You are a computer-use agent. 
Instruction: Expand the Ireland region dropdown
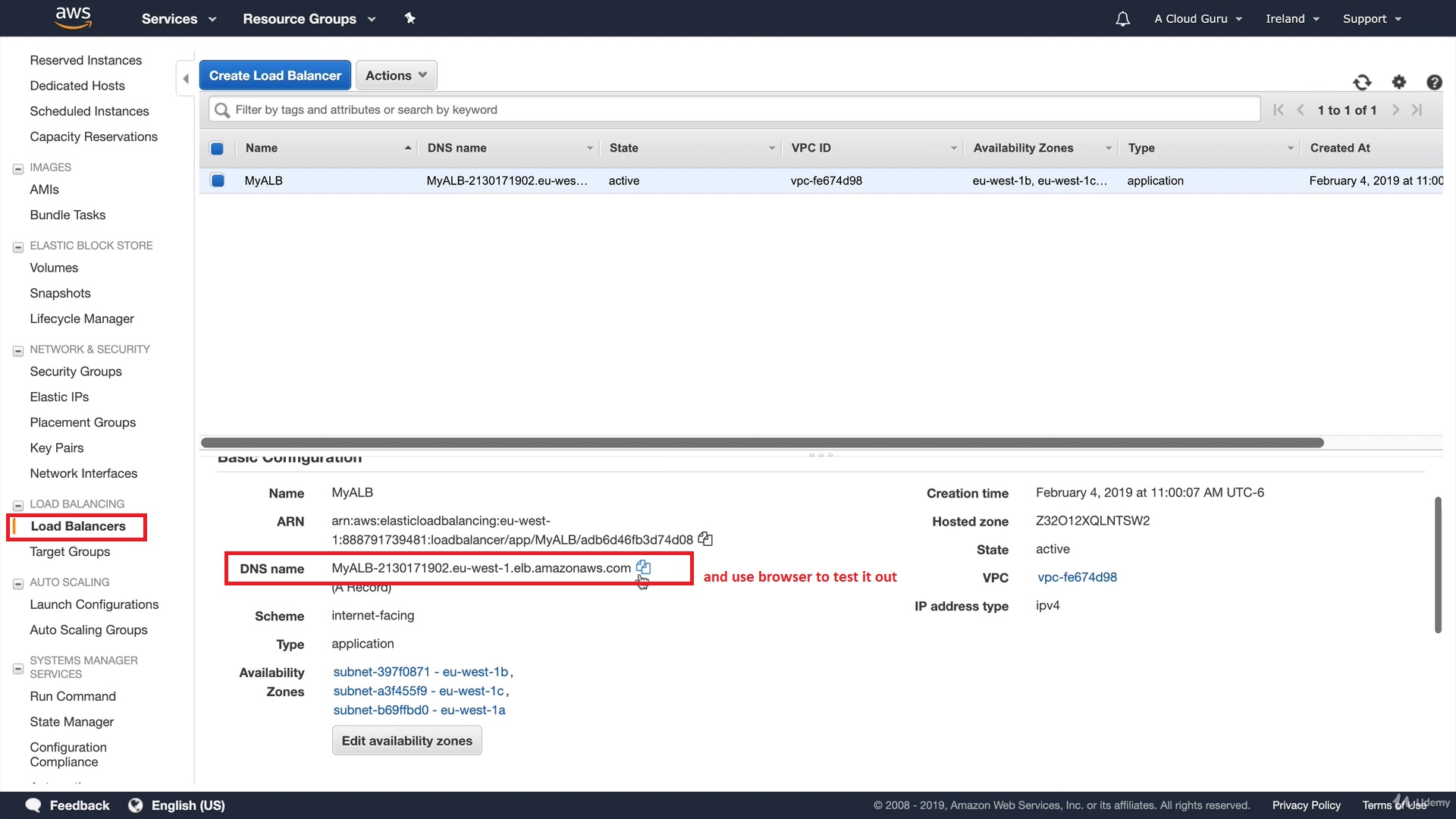point(1292,19)
